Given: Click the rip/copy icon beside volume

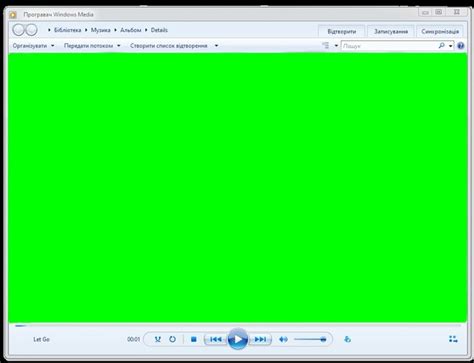Looking at the screenshot, I should pos(347,339).
